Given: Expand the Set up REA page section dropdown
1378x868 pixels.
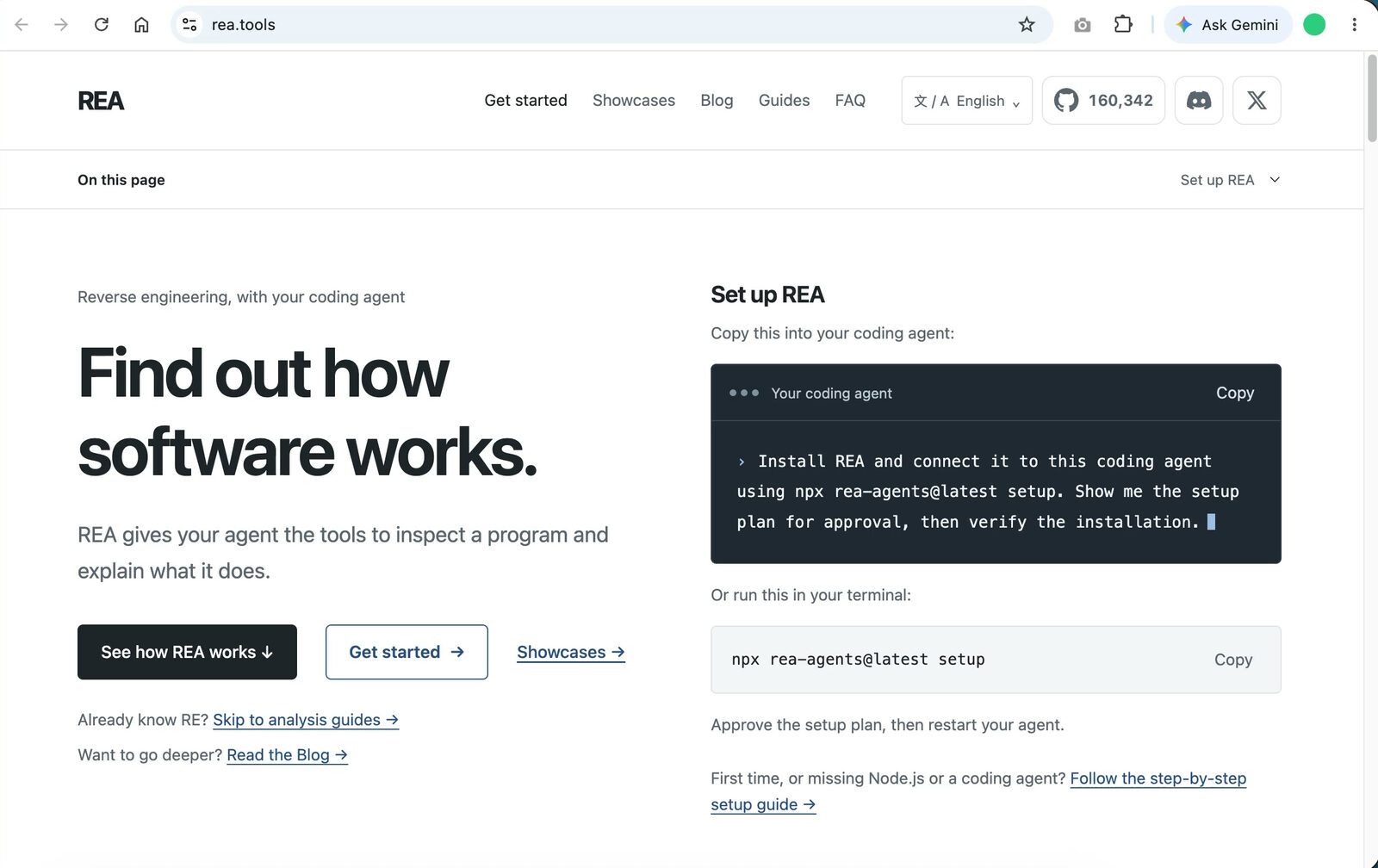Looking at the screenshot, I should tap(1230, 180).
